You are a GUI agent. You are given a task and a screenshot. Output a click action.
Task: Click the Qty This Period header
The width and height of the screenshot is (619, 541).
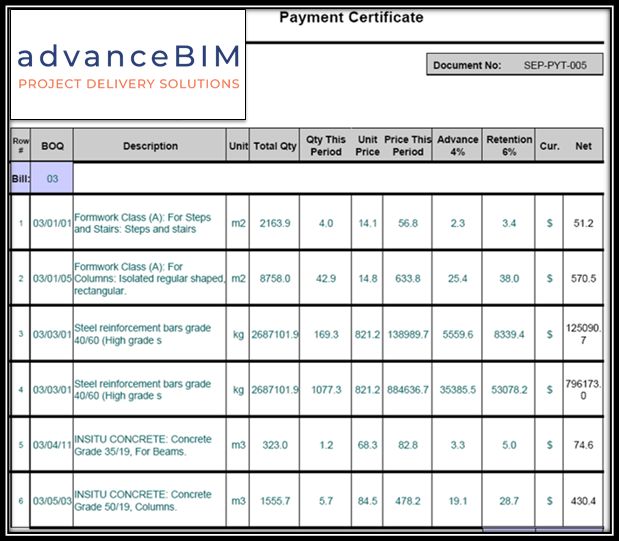(326, 146)
